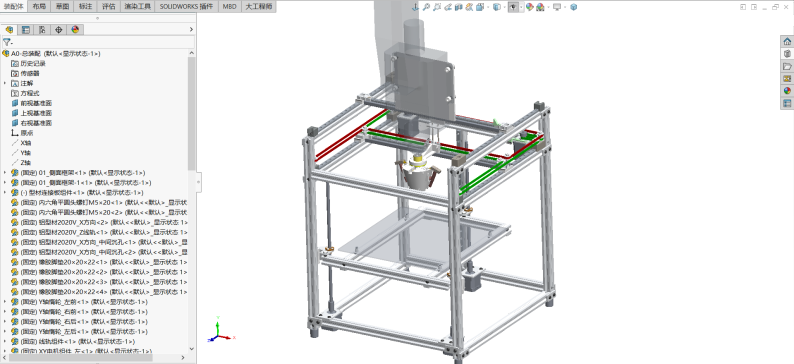
Task: Click Edit Appearance color-ball icon
Action: coord(530,7)
